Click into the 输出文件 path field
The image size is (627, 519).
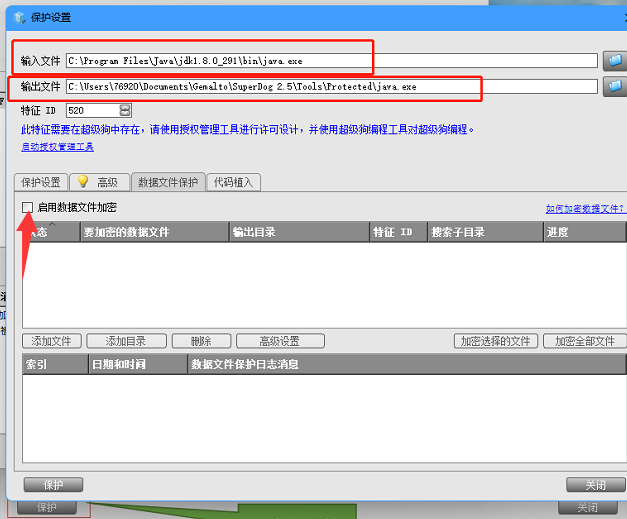pos(332,86)
